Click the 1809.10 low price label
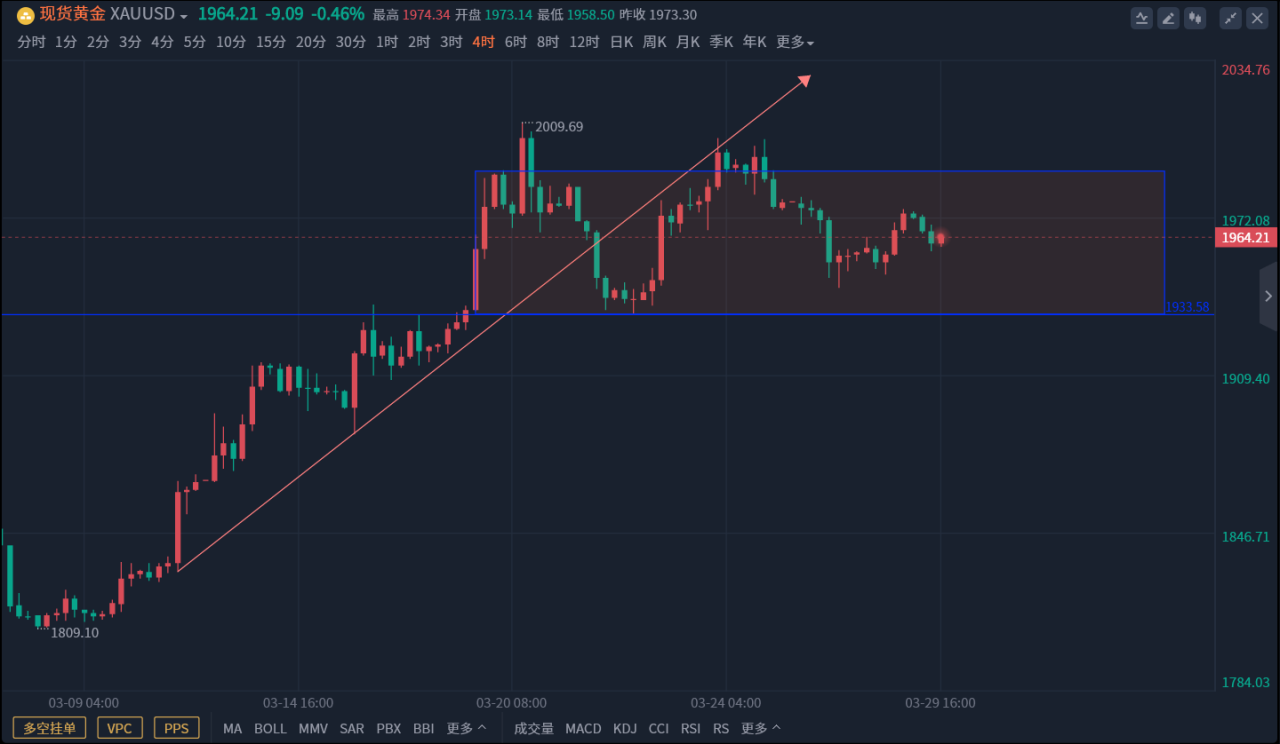Image resolution: width=1280 pixels, height=744 pixels. point(75,633)
